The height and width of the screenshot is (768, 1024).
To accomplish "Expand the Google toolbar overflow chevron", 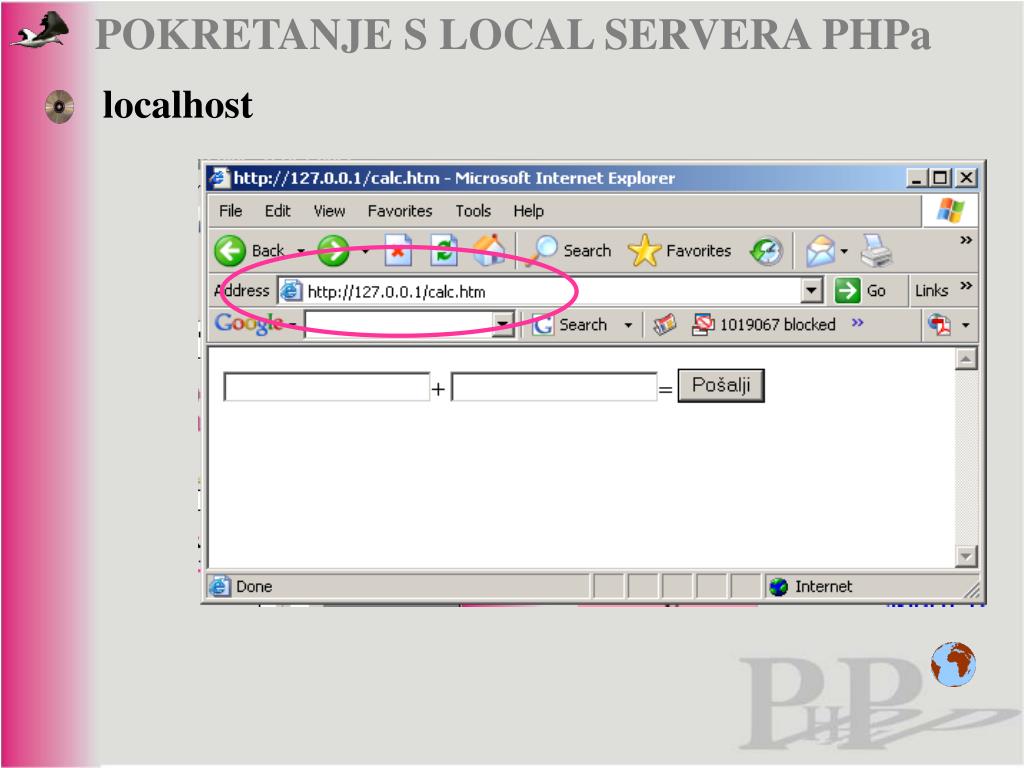I will 857,323.
